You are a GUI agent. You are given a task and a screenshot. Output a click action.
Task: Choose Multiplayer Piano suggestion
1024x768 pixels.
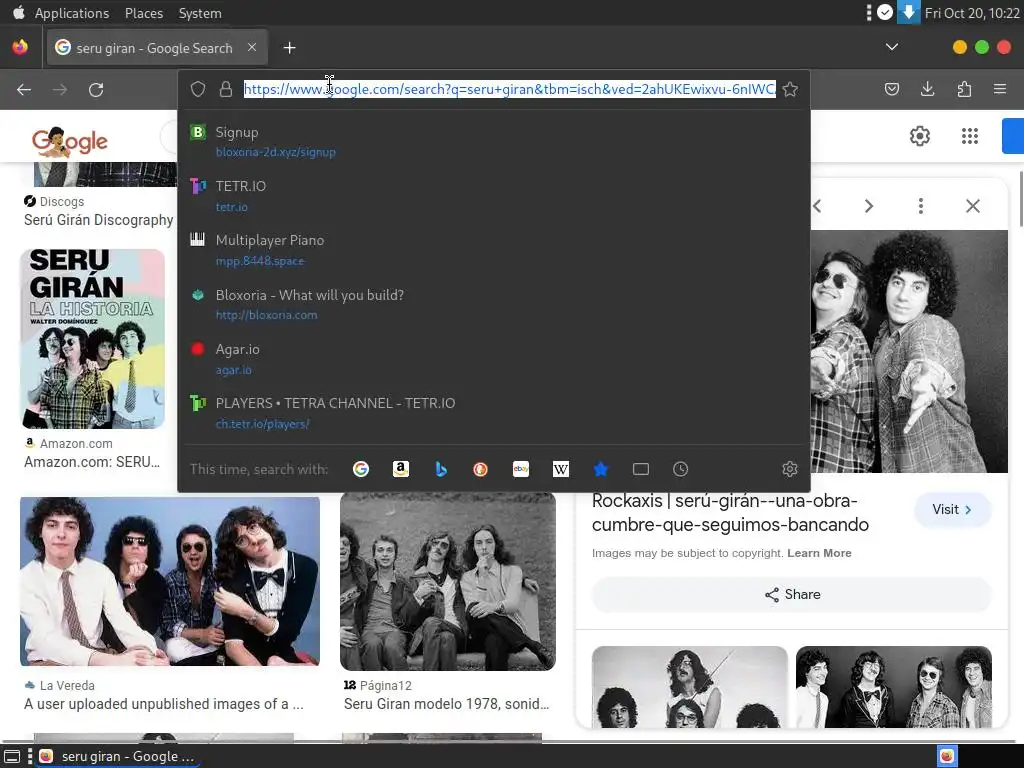coord(494,250)
